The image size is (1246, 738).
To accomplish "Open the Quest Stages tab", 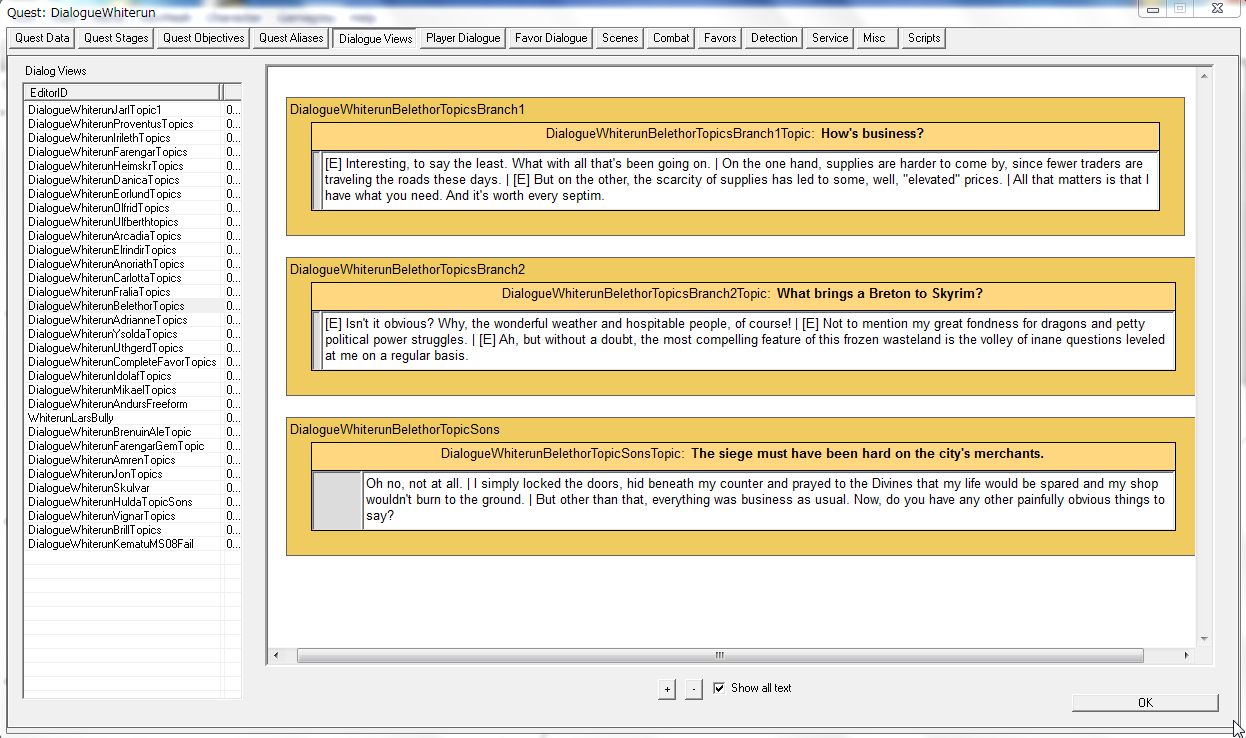I will [116, 38].
